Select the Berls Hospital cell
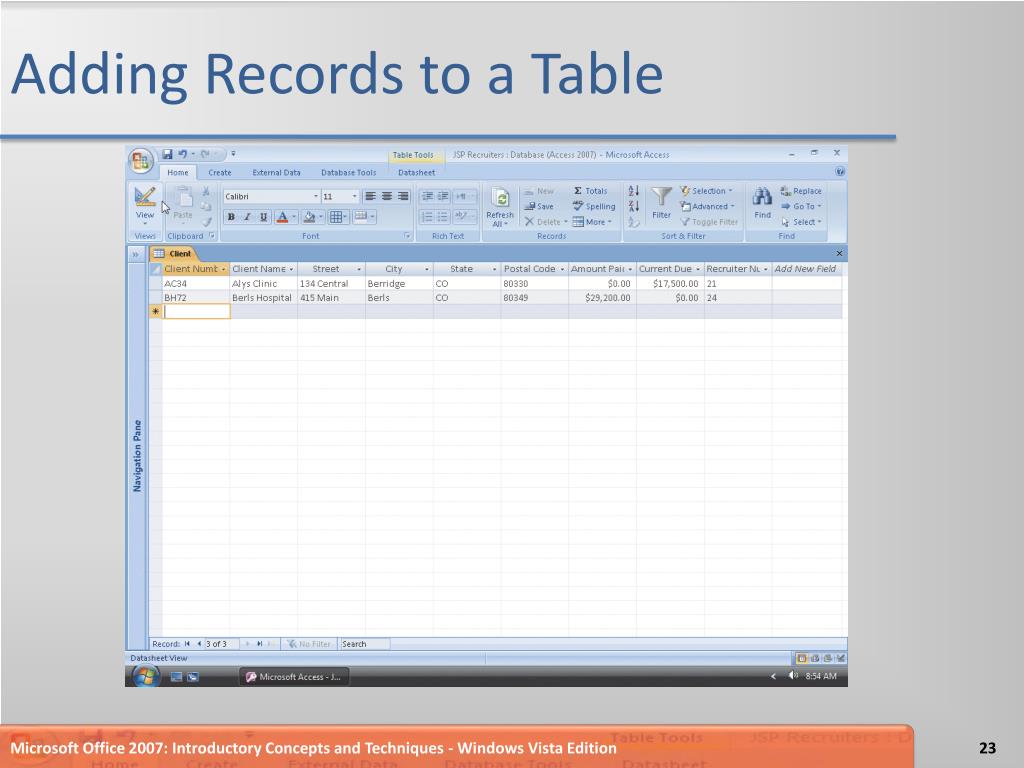 (x=263, y=298)
